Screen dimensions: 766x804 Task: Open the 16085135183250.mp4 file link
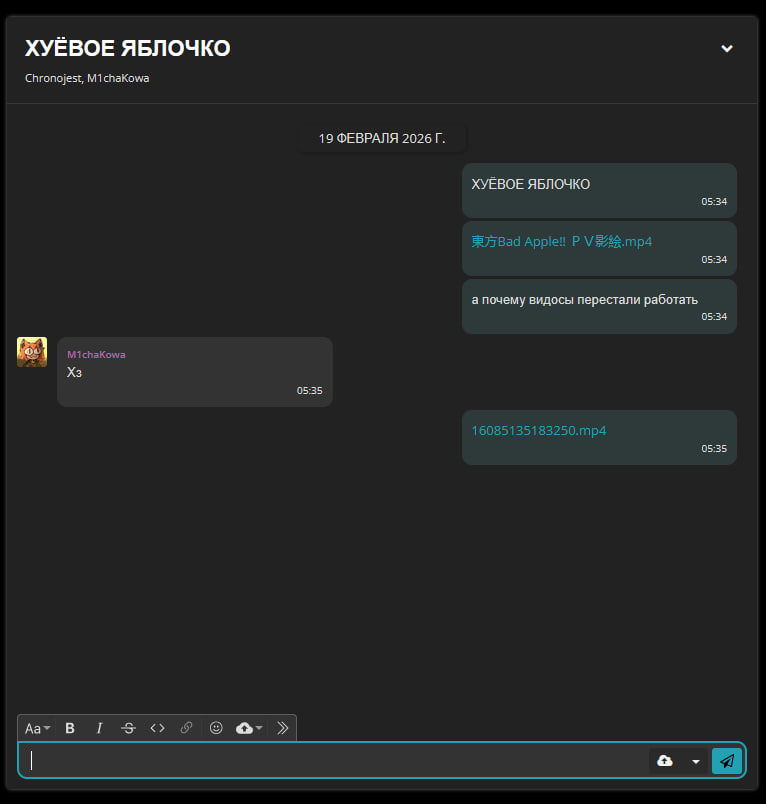click(x=539, y=431)
